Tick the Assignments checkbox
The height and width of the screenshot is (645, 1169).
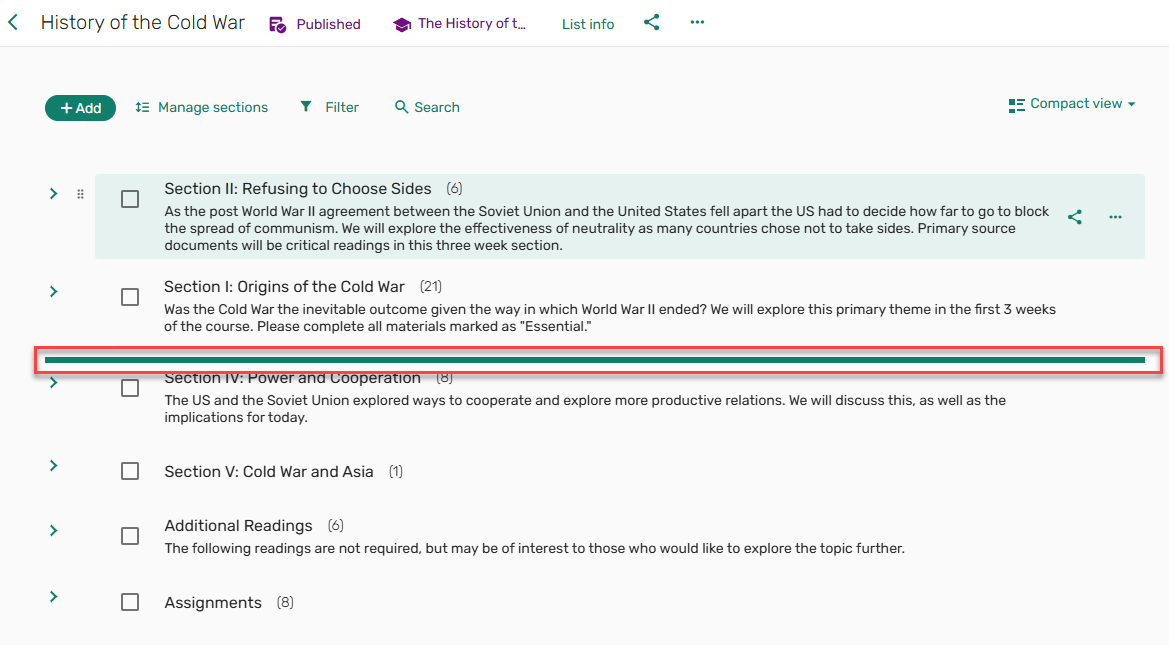[x=130, y=602]
